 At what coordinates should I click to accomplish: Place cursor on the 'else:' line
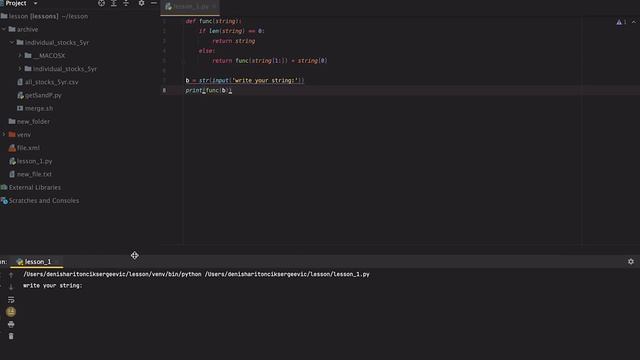tap(207, 51)
